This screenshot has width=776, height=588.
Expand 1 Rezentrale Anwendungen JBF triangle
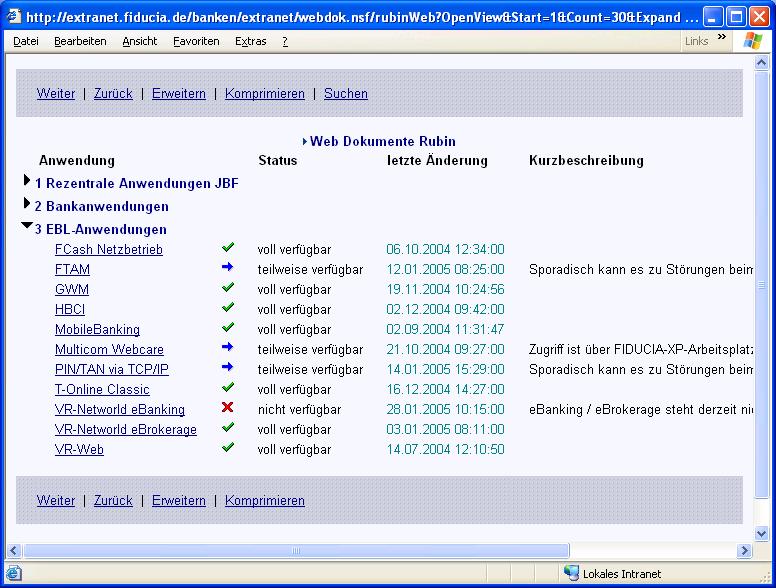tap(27, 180)
